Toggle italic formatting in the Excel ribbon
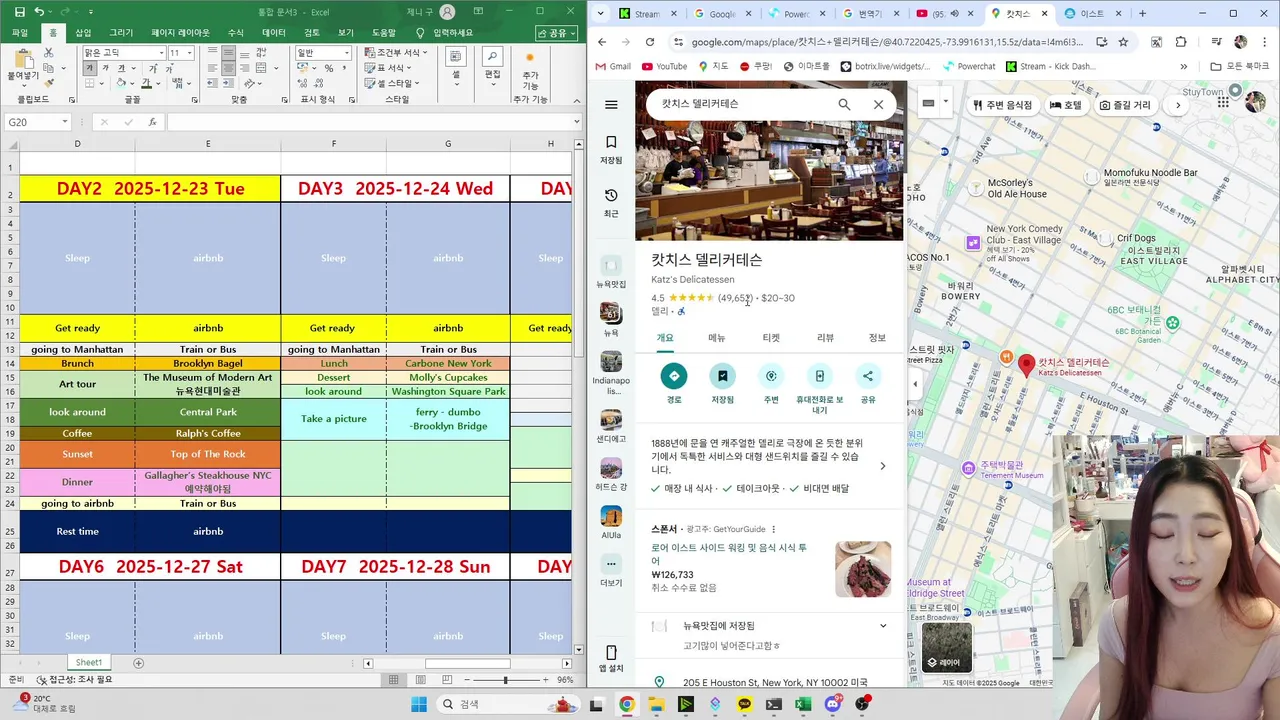This screenshot has width=1280, height=720. click(107, 68)
